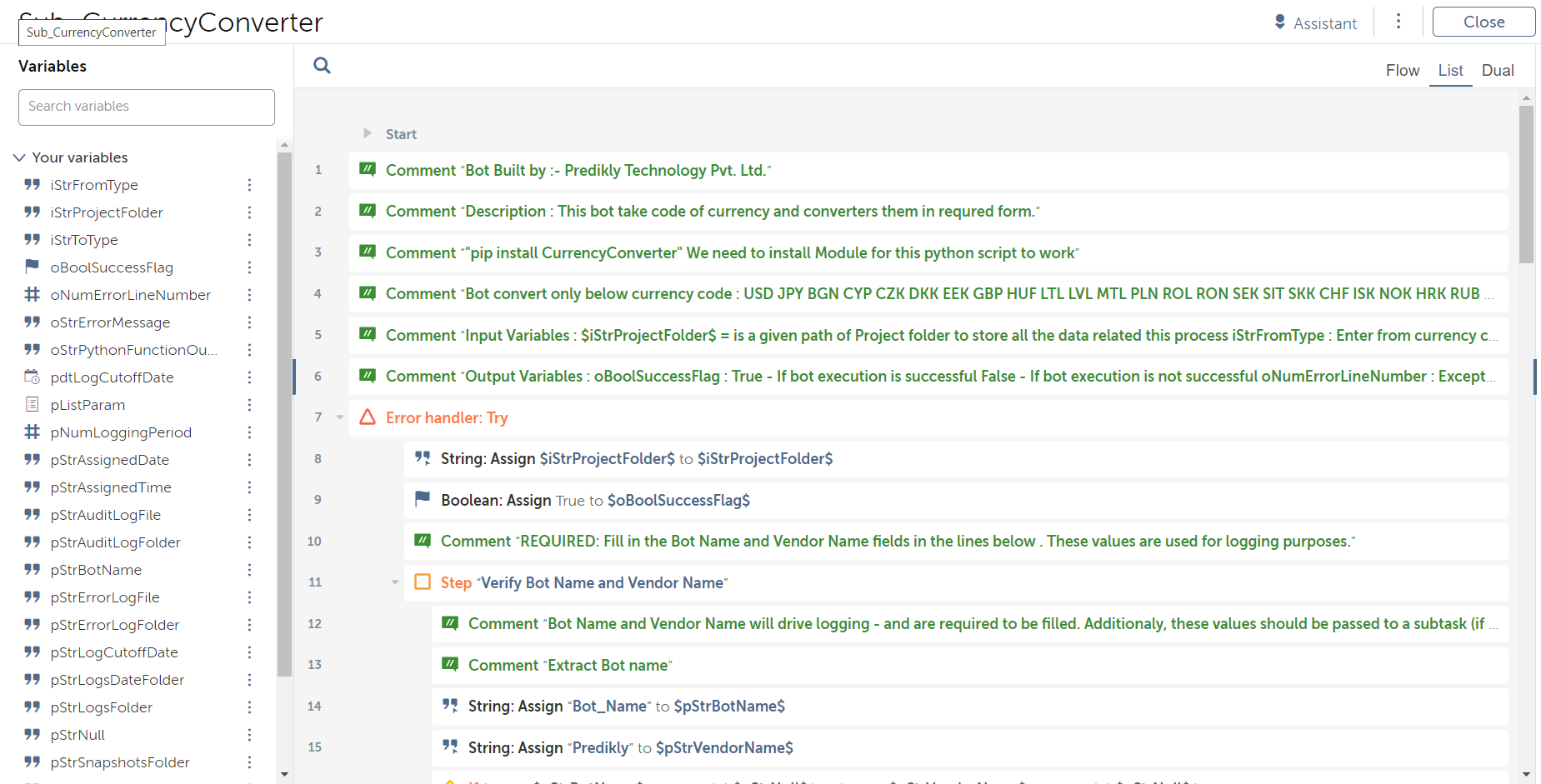Open options menu for pListParam variable

point(249,405)
